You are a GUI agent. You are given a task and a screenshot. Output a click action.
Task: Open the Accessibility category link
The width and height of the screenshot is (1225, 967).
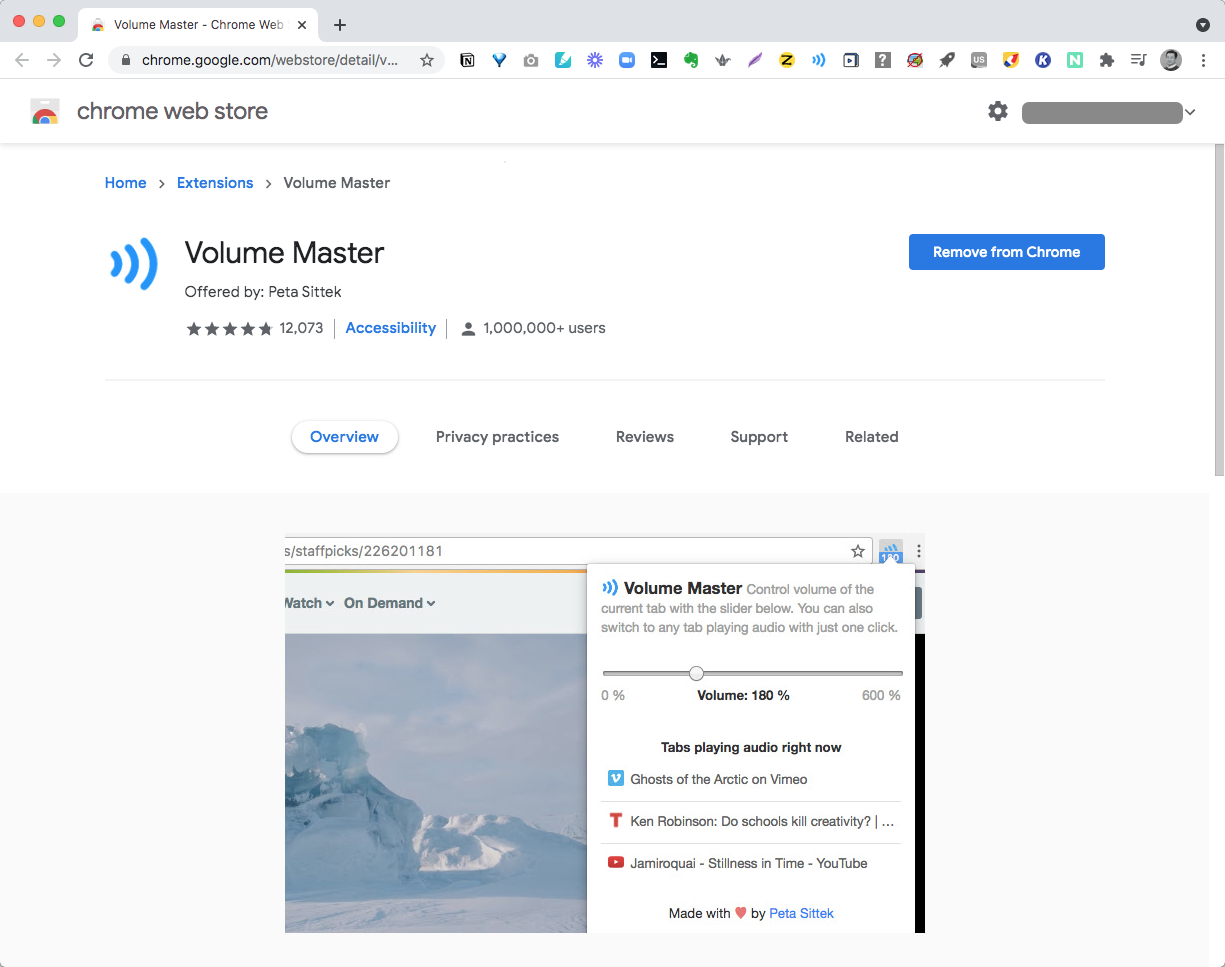point(390,328)
